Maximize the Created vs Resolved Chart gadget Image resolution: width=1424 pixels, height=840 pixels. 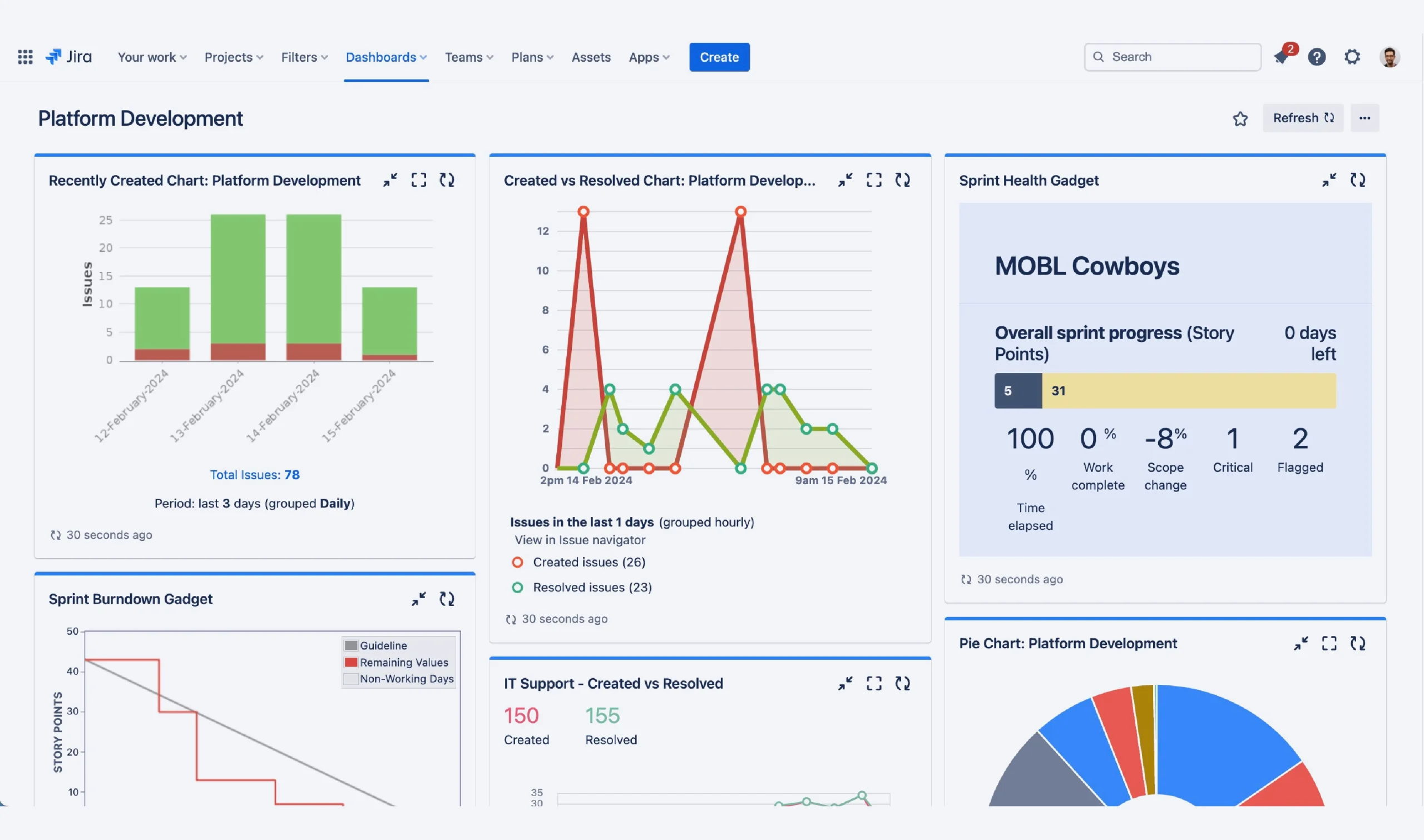coord(874,180)
